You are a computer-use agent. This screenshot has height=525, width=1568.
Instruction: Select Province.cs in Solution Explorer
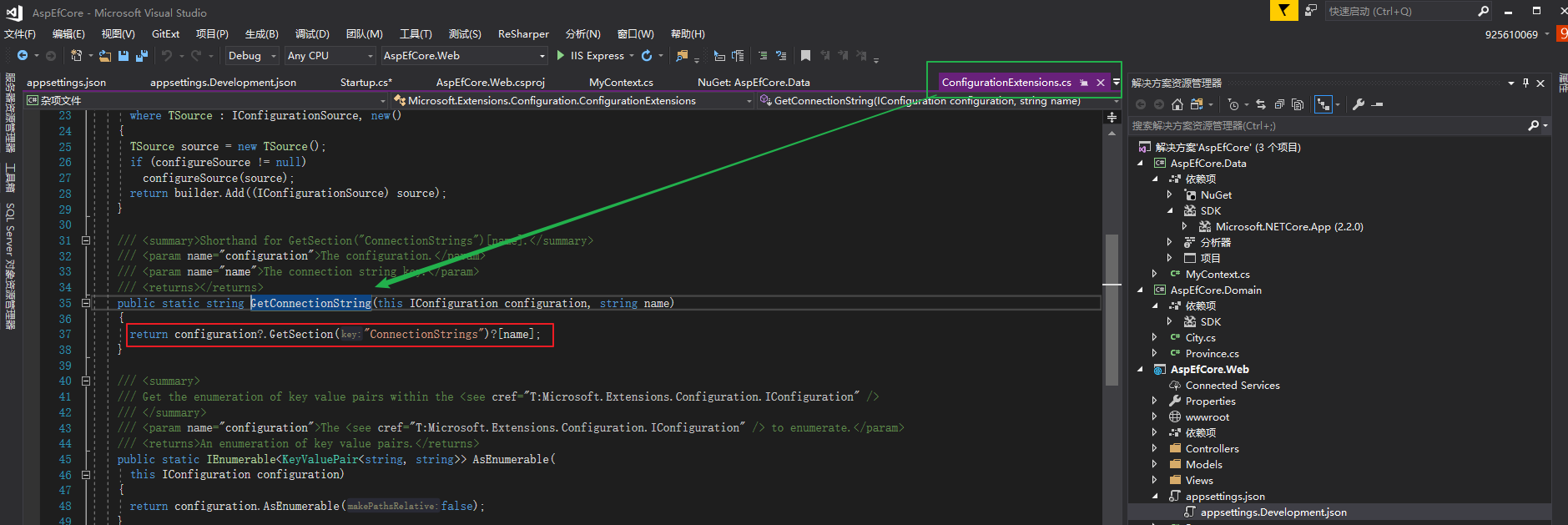coord(1212,354)
